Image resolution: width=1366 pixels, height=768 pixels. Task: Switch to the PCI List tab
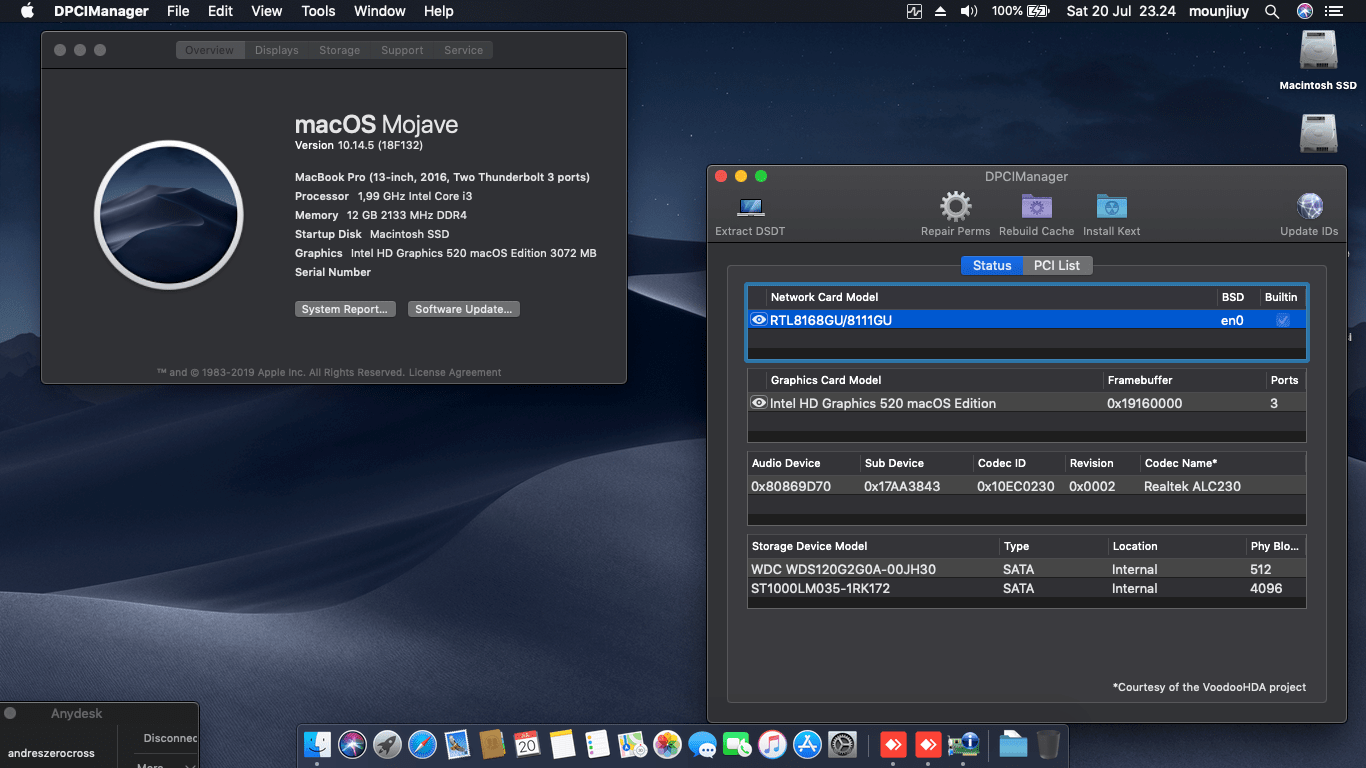pos(1057,265)
